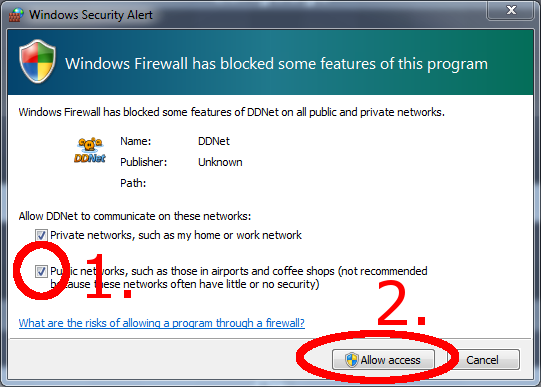Screen dimensions: 541x387
Task: Click the blocked features banner heading
Action: pyautogui.click(x=276, y=64)
